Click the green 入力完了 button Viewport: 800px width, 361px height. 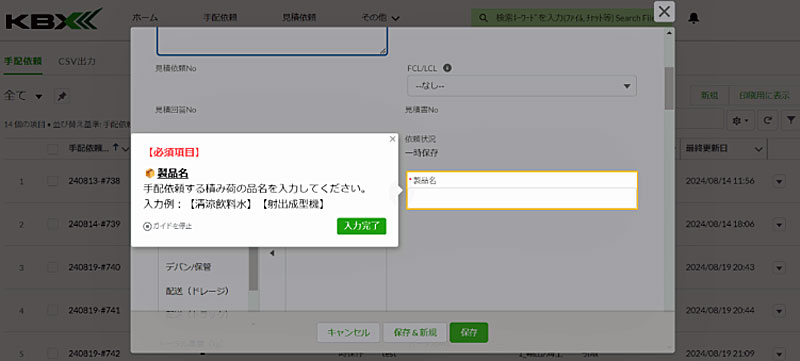click(x=362, y=226)
